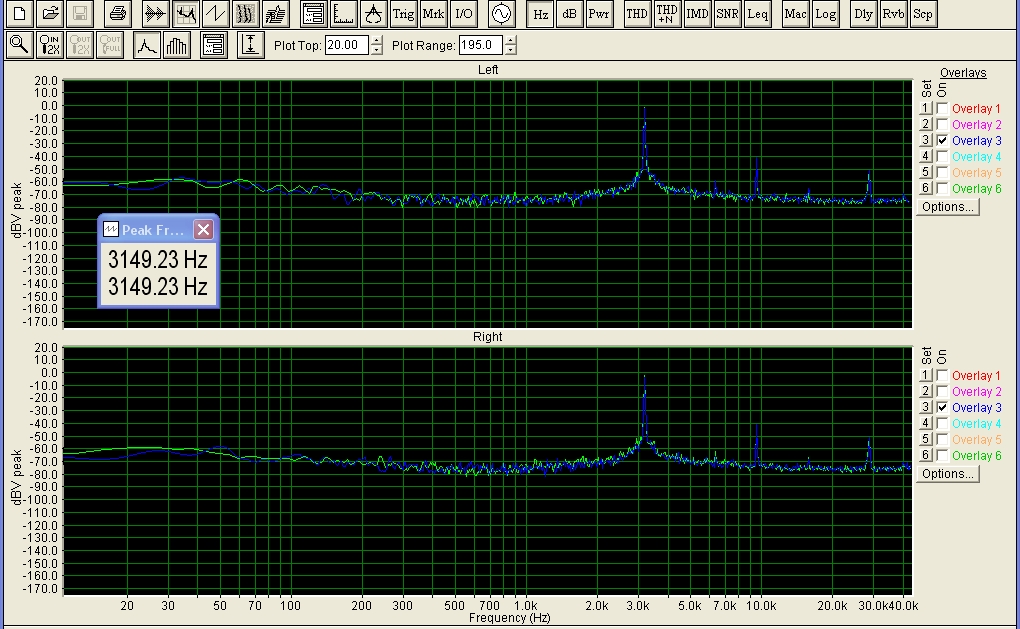Click the caliper measurement icon
The width and height of the screenshot is (1020, 629).
click(x=373, y=14)
